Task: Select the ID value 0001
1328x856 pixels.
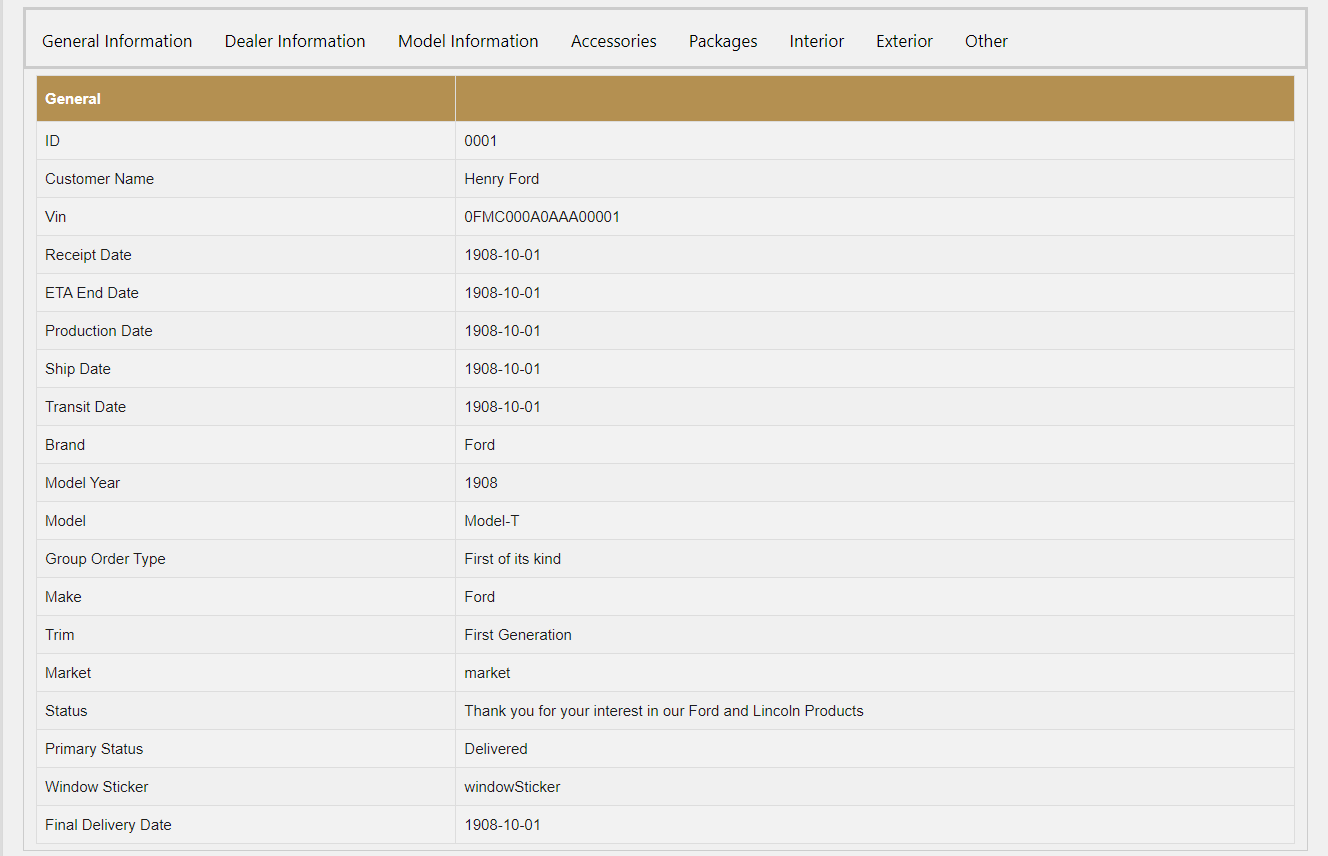Action: coord(481,141)
